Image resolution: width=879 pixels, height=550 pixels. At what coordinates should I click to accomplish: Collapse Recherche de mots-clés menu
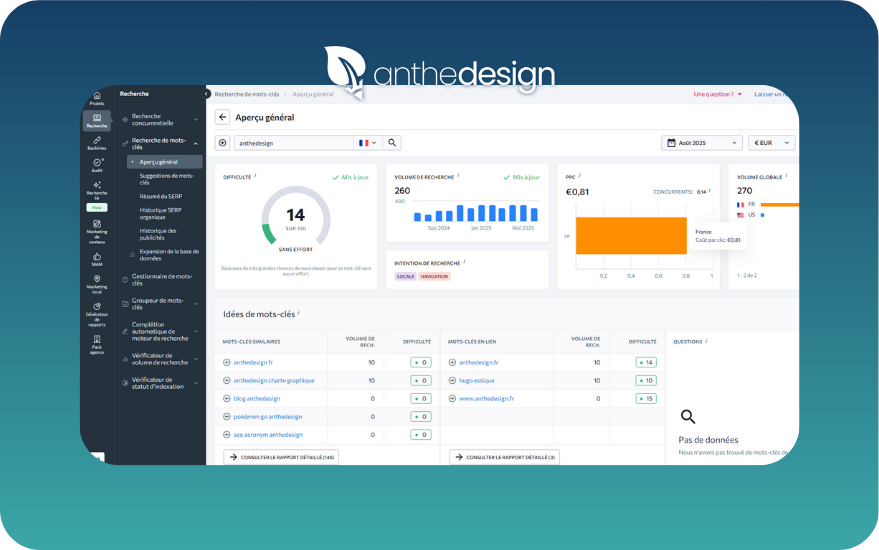pos(196,144)
